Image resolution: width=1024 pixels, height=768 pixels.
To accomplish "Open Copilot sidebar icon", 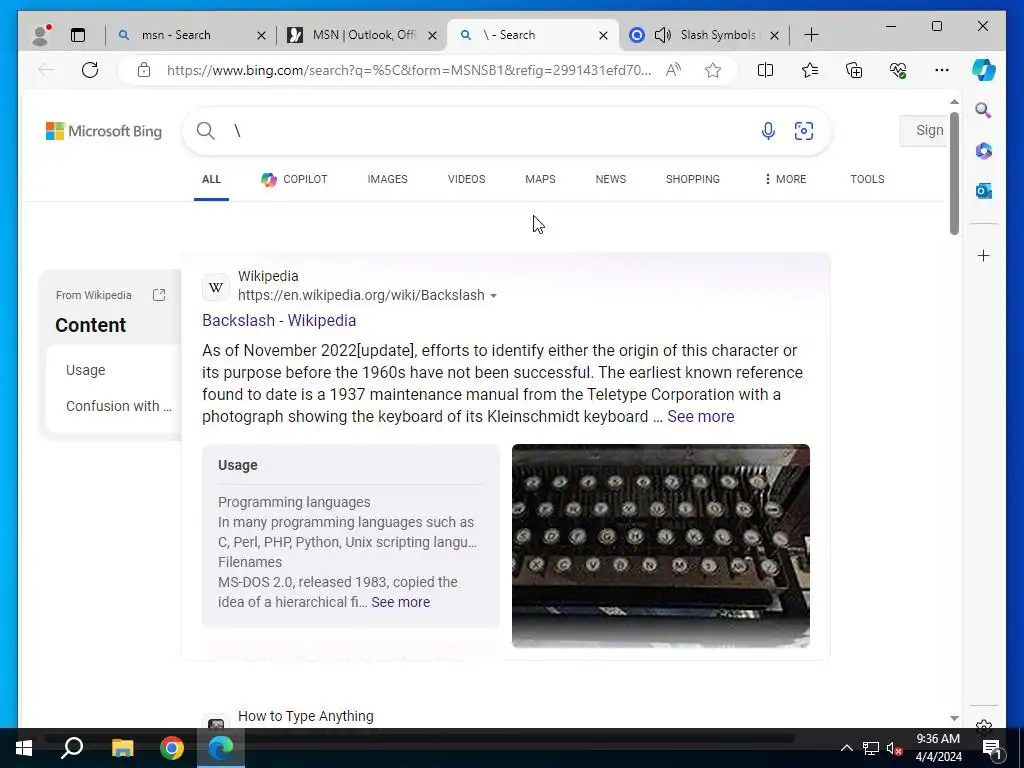I will point(984,69).
